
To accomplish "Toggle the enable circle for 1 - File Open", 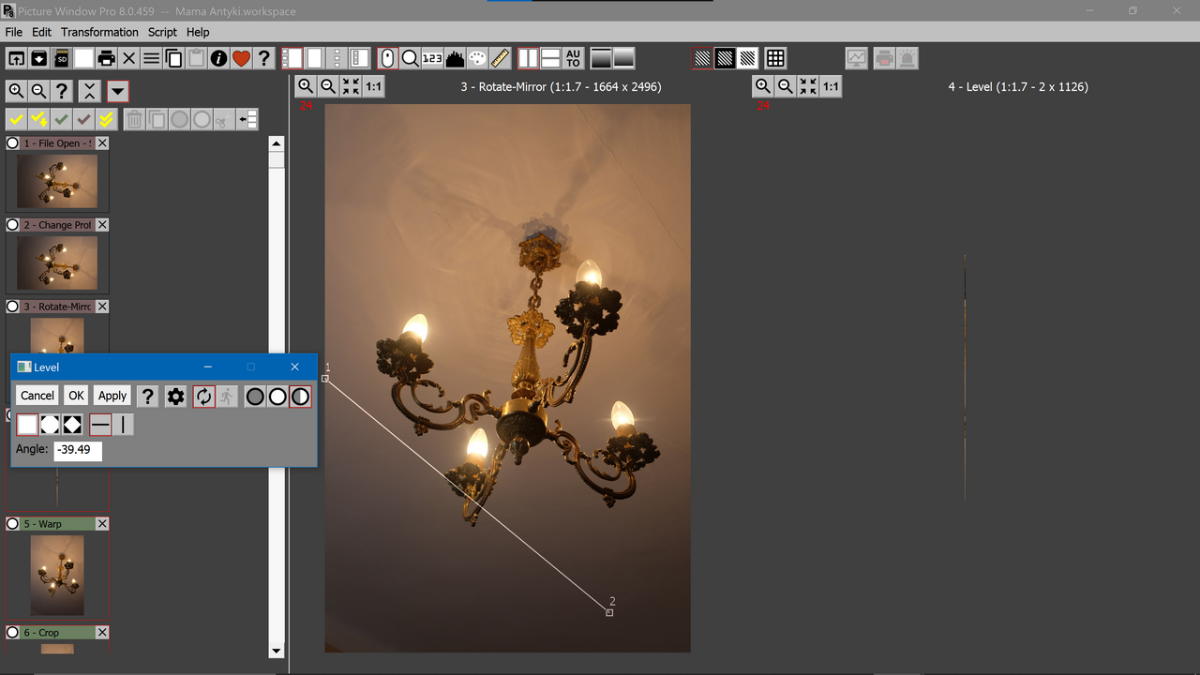I will pos(13,143).
